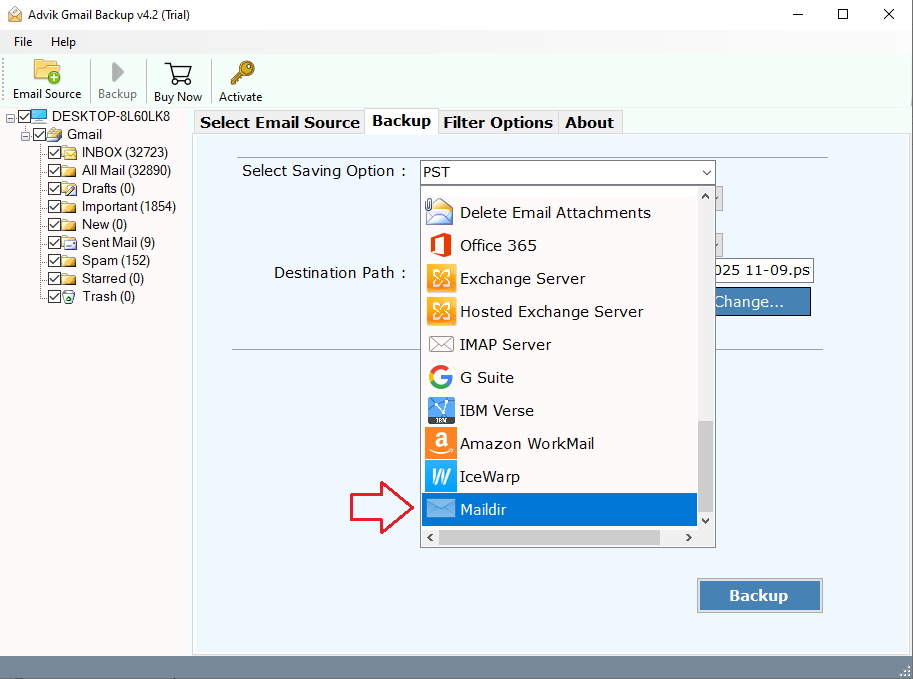Viewport: 913px width, 679px height.
Task: Toggle the Starred (0) checkbox
Action: 55,279
